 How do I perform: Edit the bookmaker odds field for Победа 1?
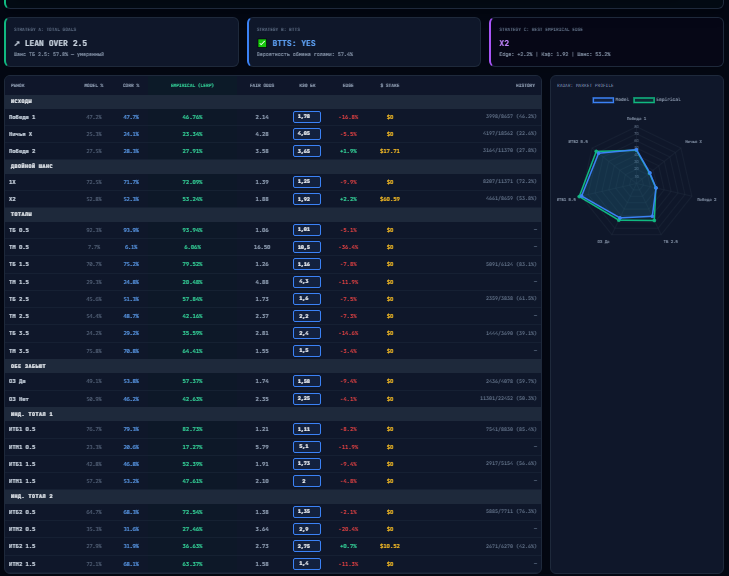click(307, 117)
